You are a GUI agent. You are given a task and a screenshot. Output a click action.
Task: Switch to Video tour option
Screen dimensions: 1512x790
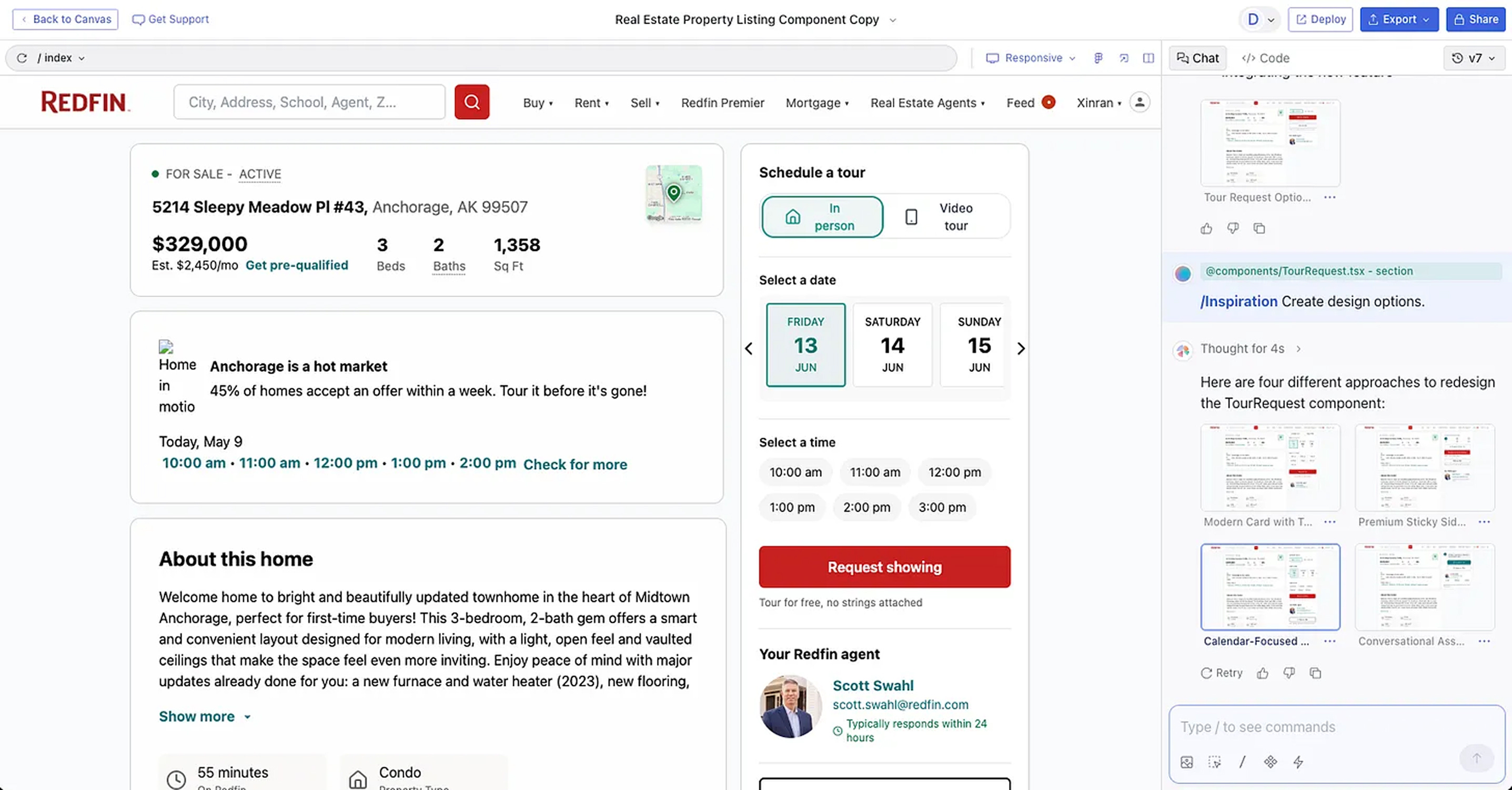tap(946, 217)
